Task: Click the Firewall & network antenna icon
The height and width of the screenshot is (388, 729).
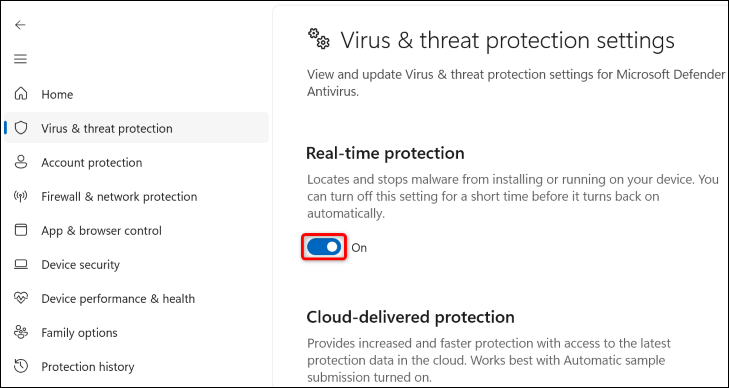Action: click(x=21, y=197)
